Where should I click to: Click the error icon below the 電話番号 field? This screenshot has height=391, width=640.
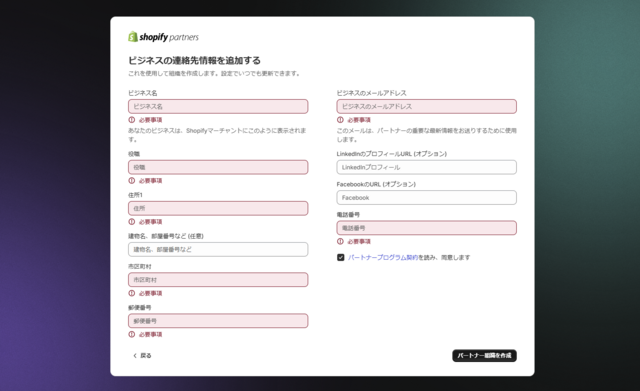point(340,241)
